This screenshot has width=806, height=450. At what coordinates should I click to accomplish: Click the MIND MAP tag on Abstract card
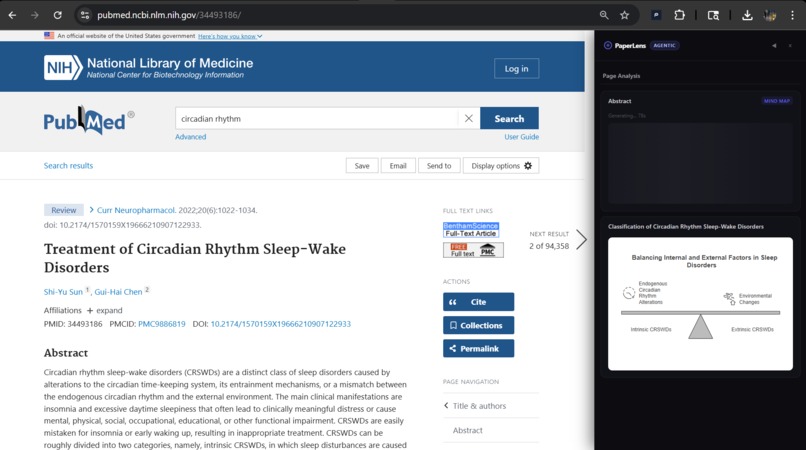pyautogui.click(x=777, y=101)
